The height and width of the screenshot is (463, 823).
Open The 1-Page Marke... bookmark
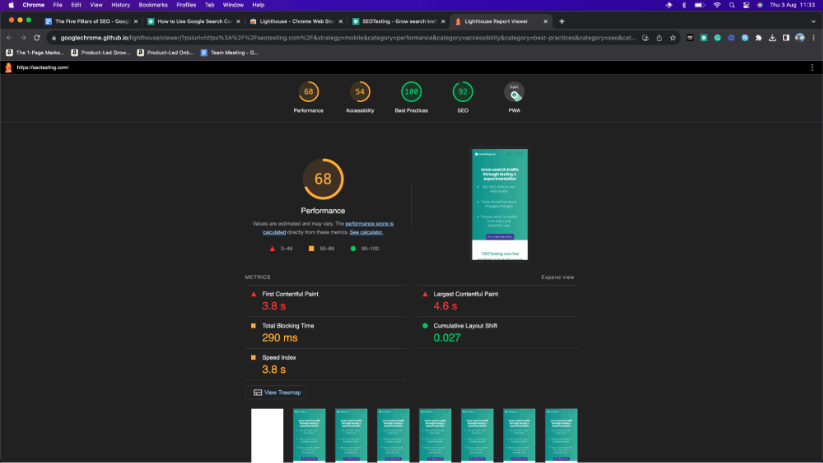click(x=35, y=52)
